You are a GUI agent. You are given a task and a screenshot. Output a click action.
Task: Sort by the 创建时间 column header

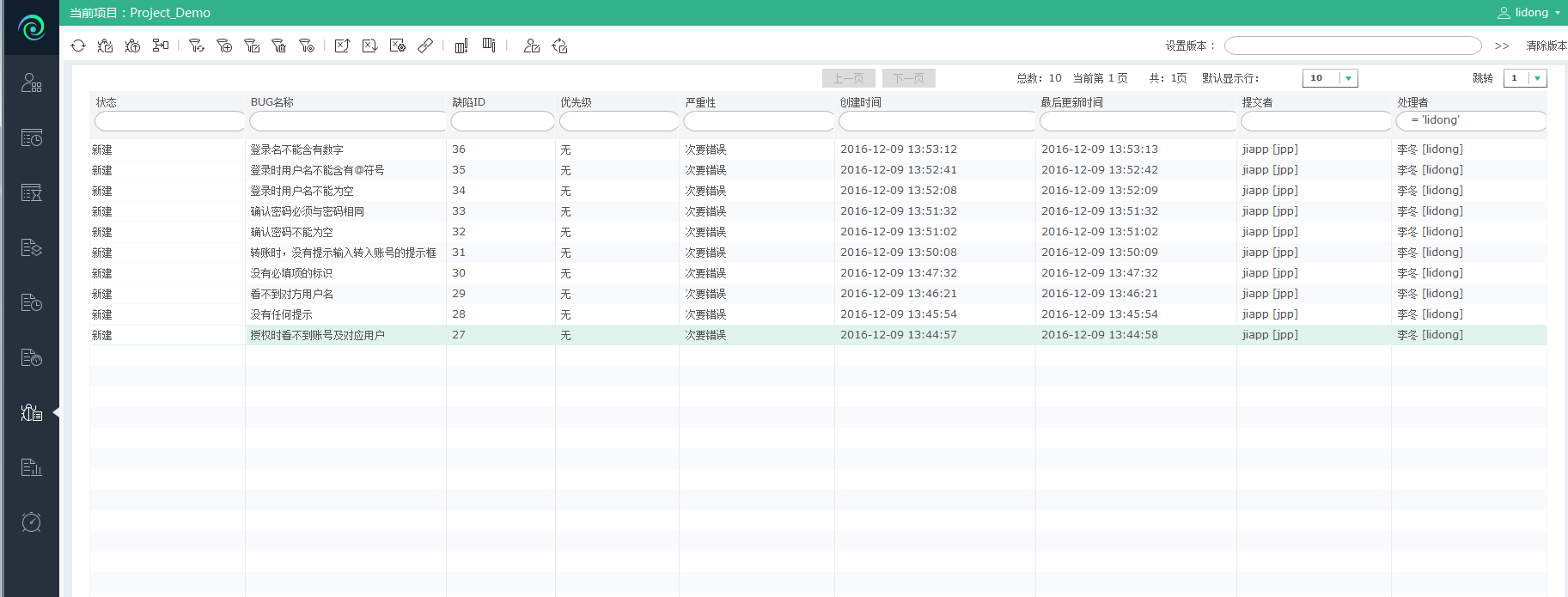tap(861, 102)
